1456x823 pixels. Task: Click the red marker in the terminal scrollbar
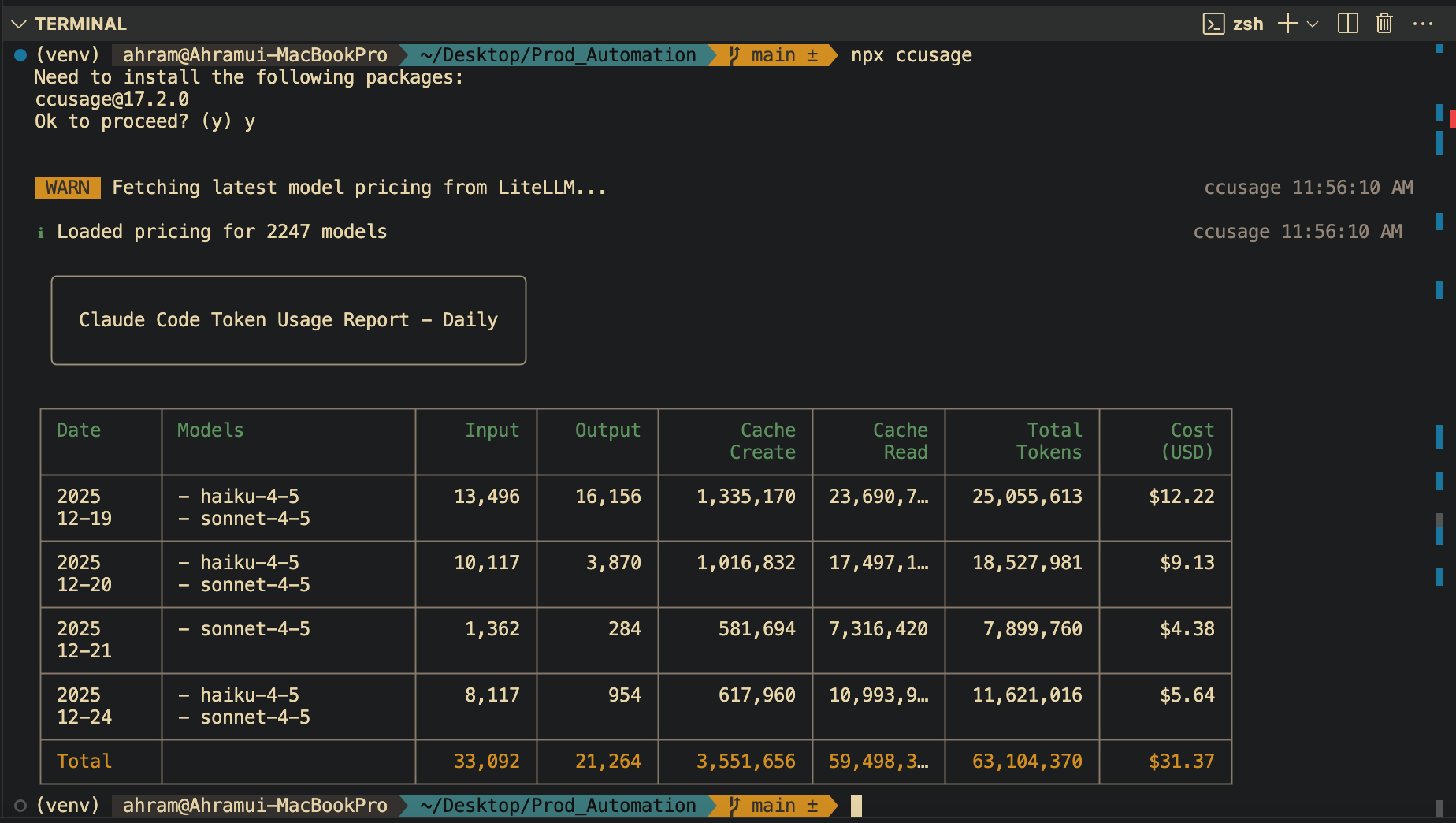pyautogui.click(x=1453, y=119)
